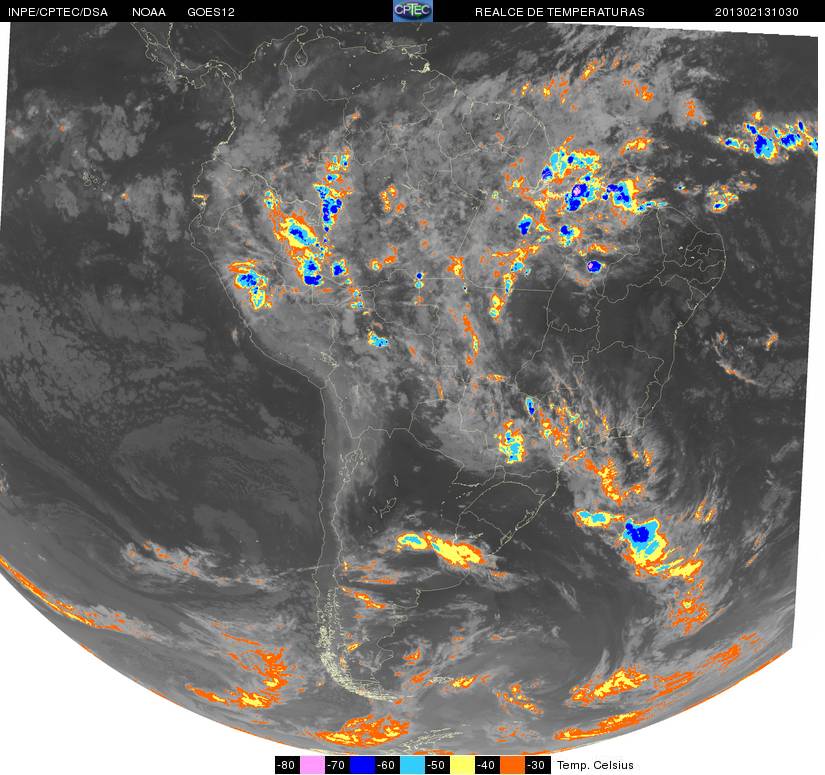
Task: Click the -60 legend value
Action: click(x=387, y=765)
